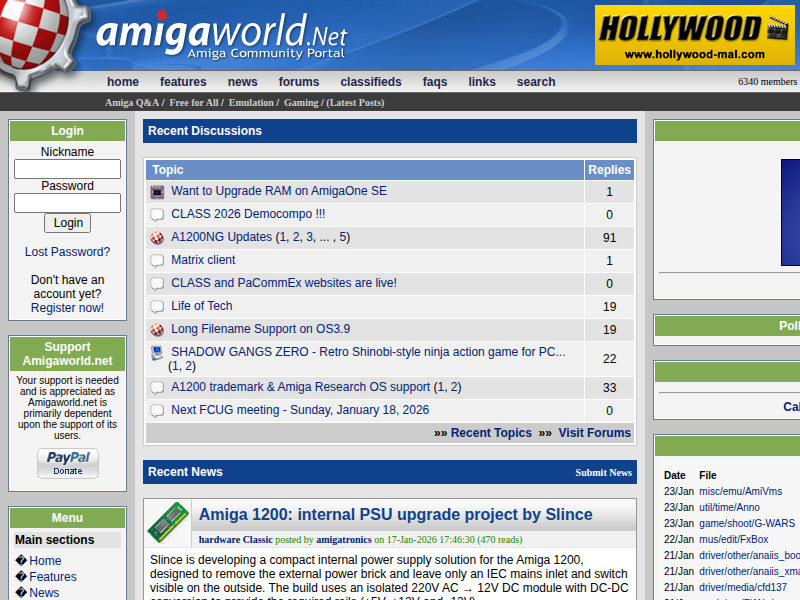The height and width of the screenshot is (600, 800).
Task: Open the Register now! link
Action: [x=67, y=308]
